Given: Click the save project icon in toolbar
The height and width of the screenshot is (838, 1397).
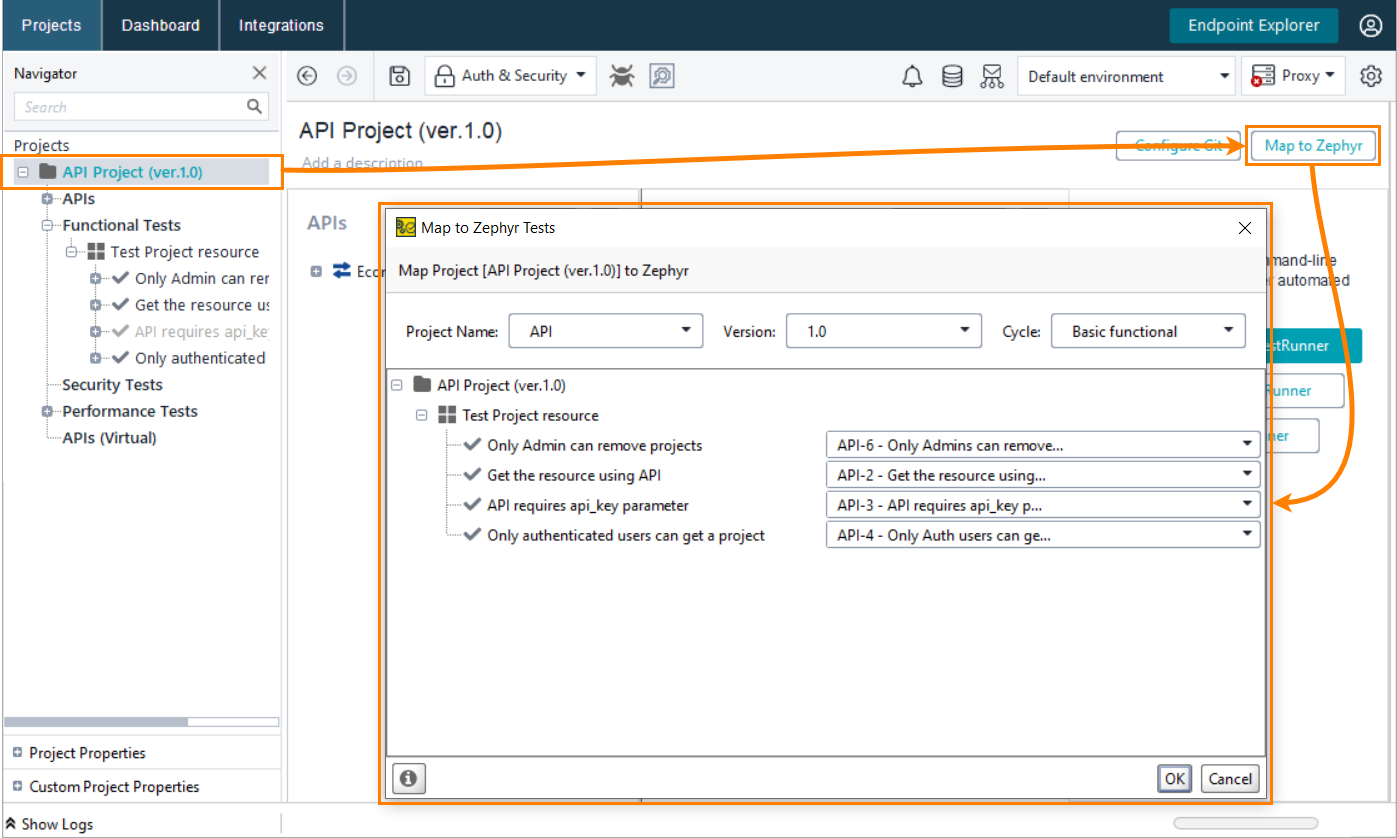Looking at the screenshot, I should 399,76.
